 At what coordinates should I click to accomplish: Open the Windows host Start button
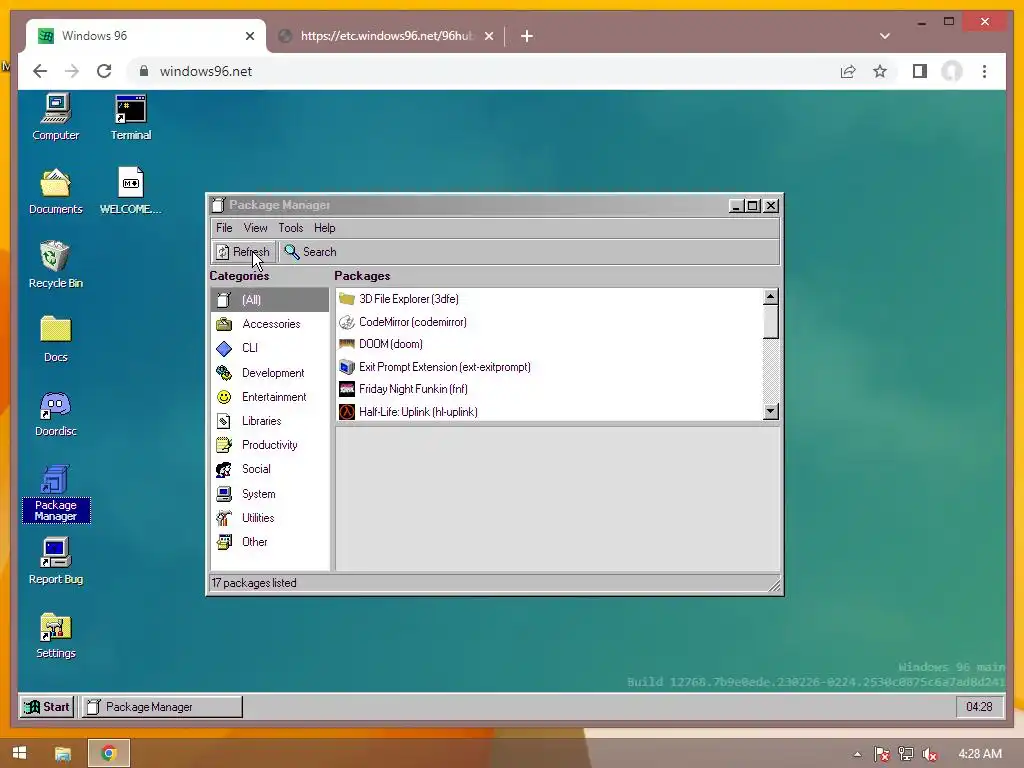point(20,753)
